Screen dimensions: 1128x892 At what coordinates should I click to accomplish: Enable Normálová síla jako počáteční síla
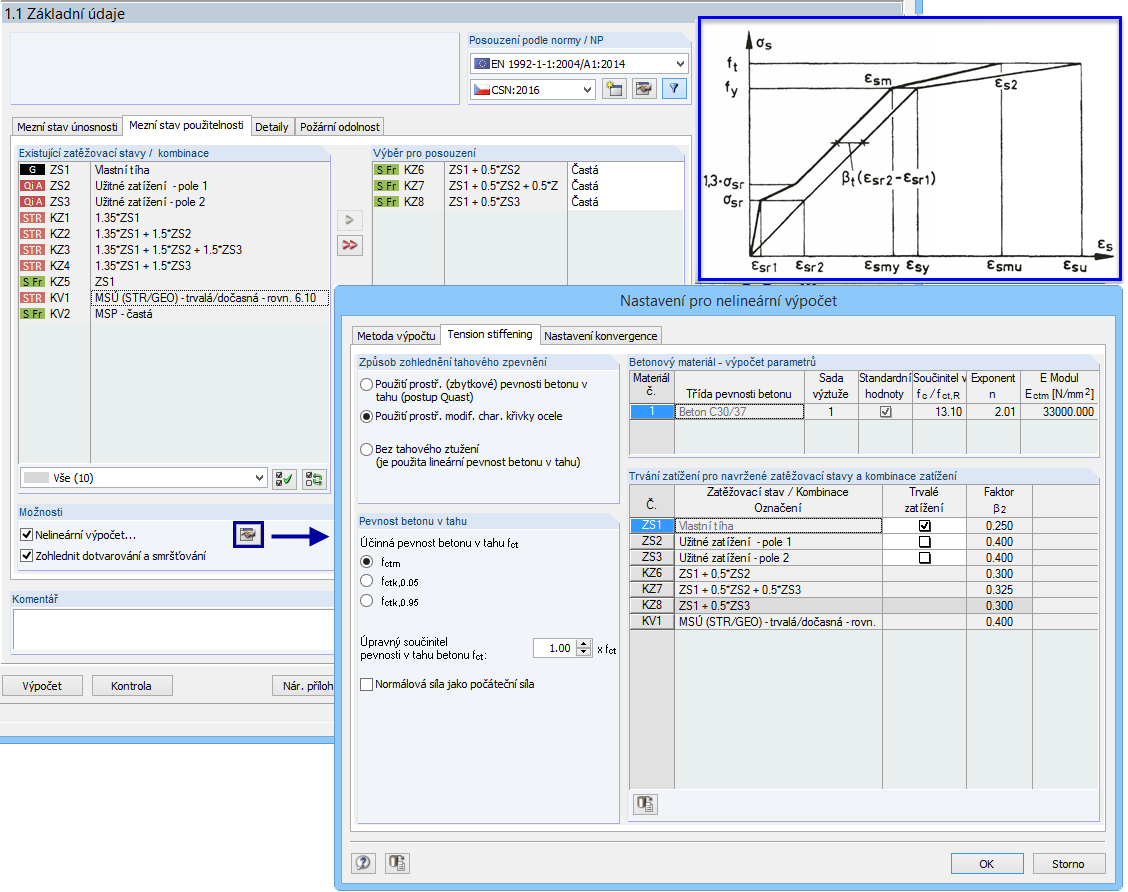click(367, 685)
